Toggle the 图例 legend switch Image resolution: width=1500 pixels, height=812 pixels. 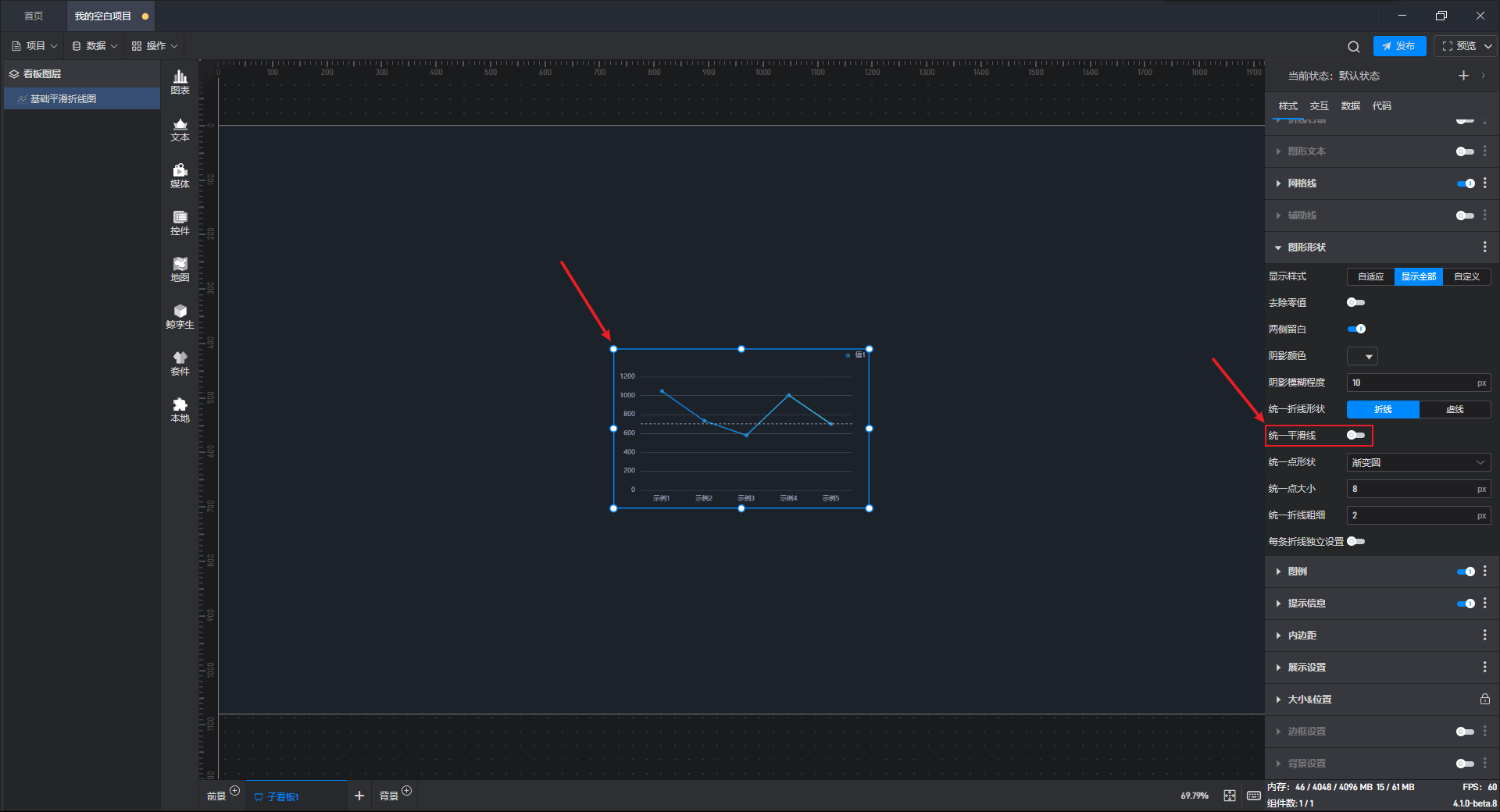pos(1466,572)
